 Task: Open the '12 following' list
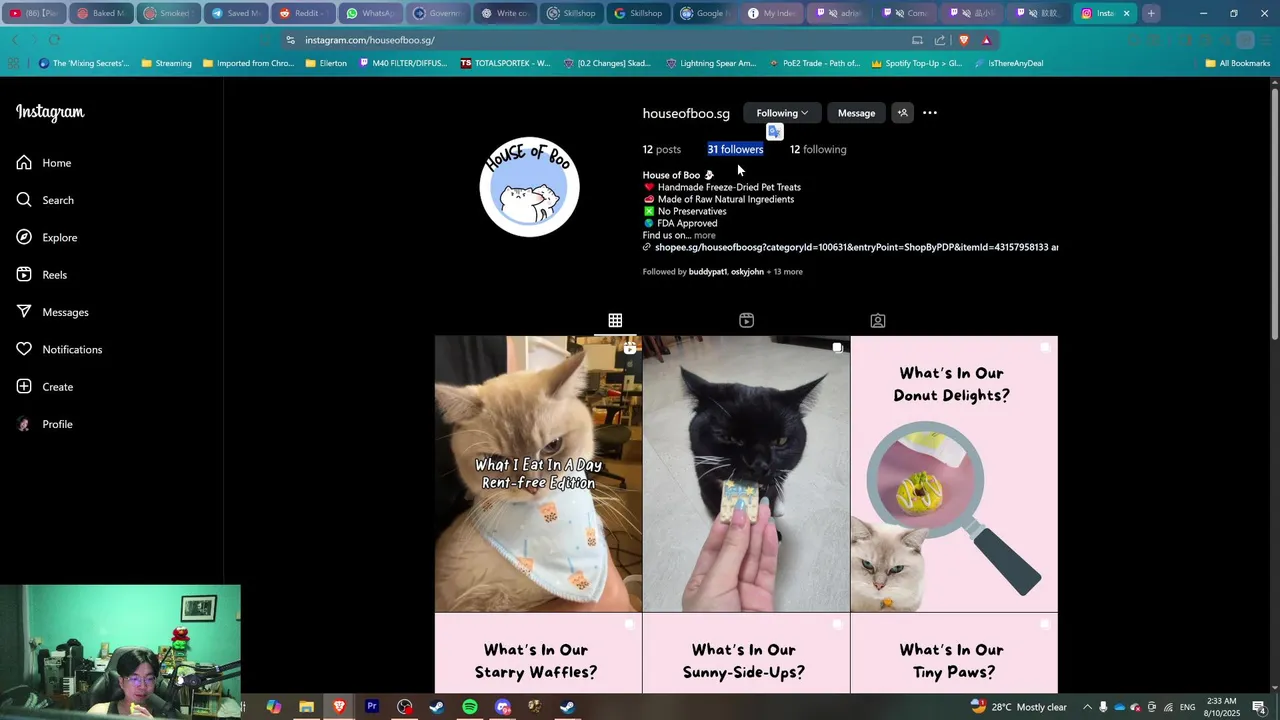(818, 149)
